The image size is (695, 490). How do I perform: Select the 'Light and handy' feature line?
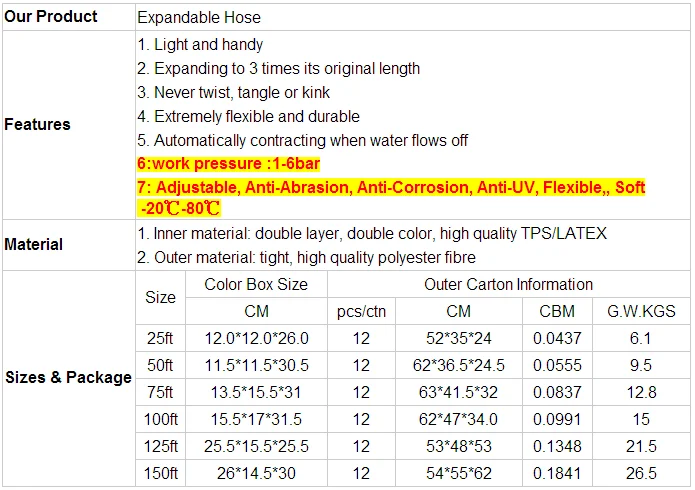(x=200, y=45)
